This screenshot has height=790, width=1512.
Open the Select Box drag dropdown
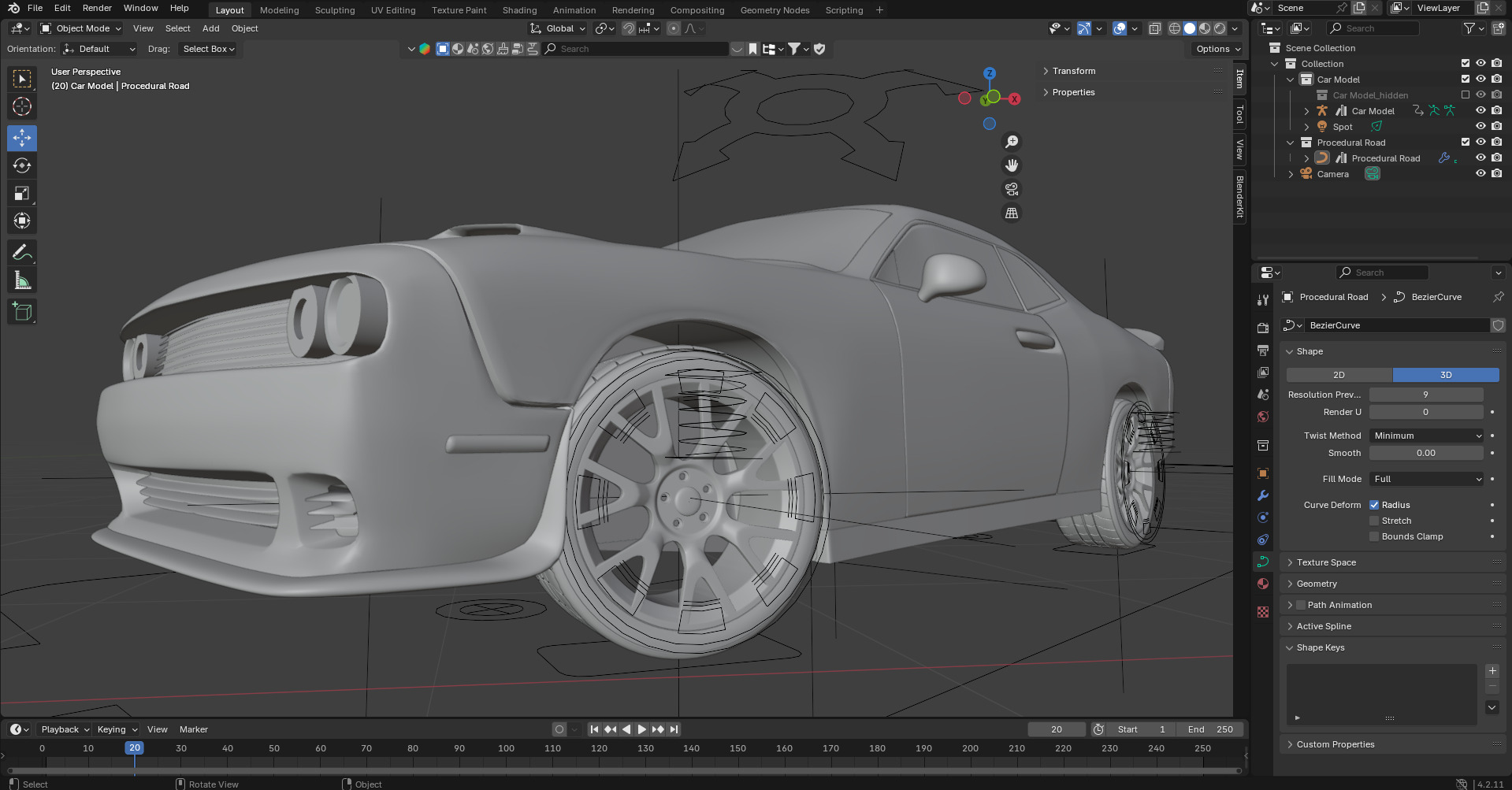click(209, 49)
